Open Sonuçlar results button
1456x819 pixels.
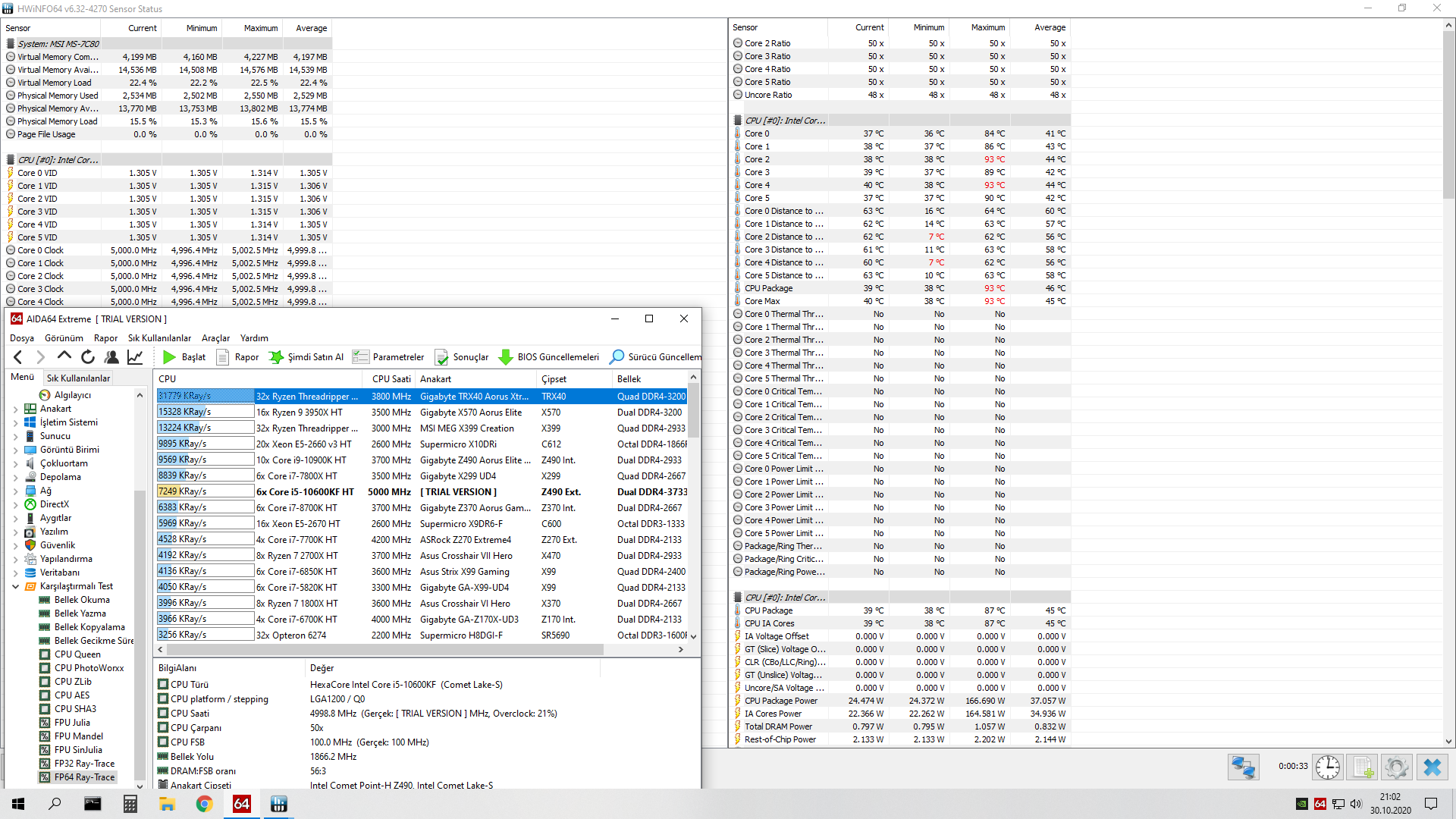click(461, 357)
